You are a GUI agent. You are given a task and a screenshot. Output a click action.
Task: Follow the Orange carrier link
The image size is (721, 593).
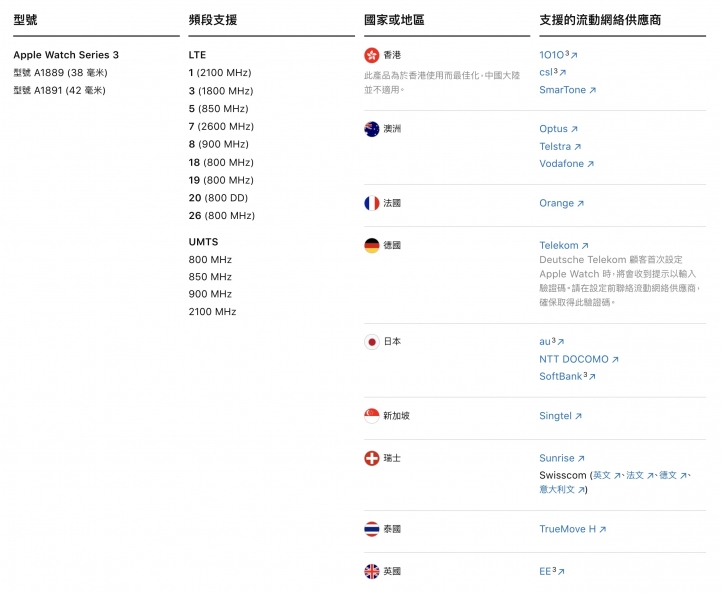click(561, 203)
